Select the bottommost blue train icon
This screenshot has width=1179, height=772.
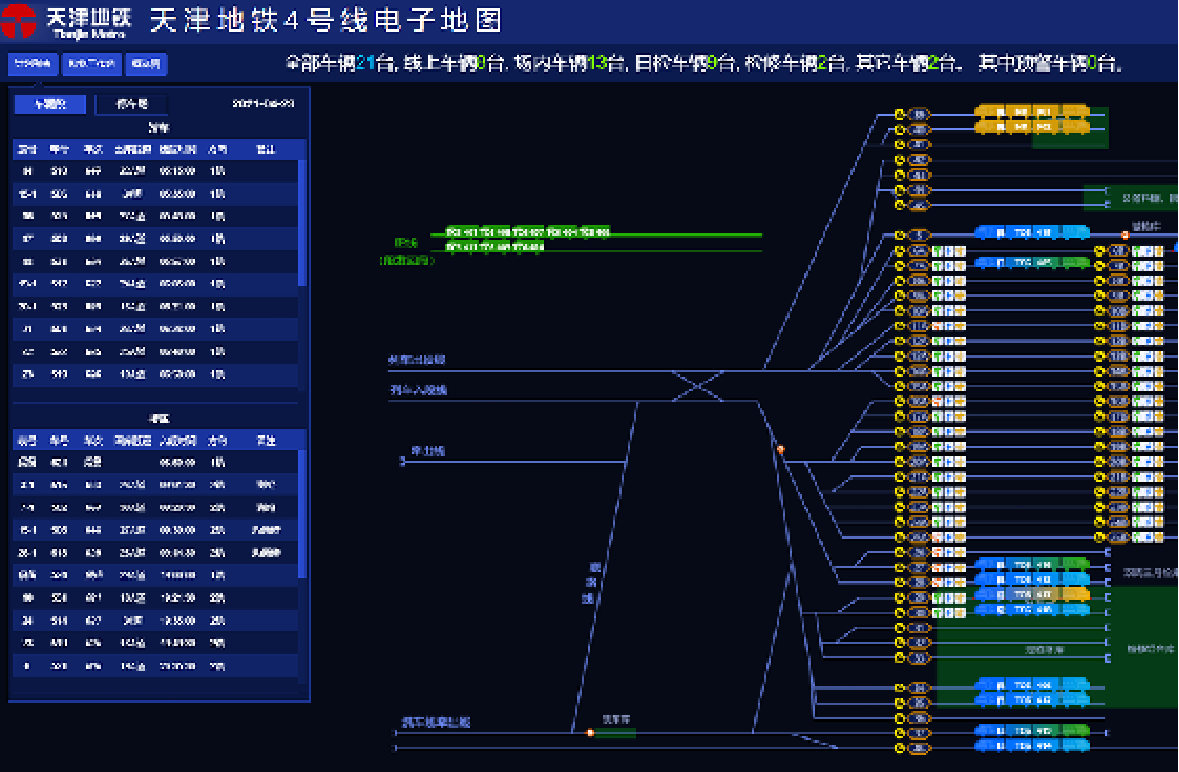(x=1030, y=746)
